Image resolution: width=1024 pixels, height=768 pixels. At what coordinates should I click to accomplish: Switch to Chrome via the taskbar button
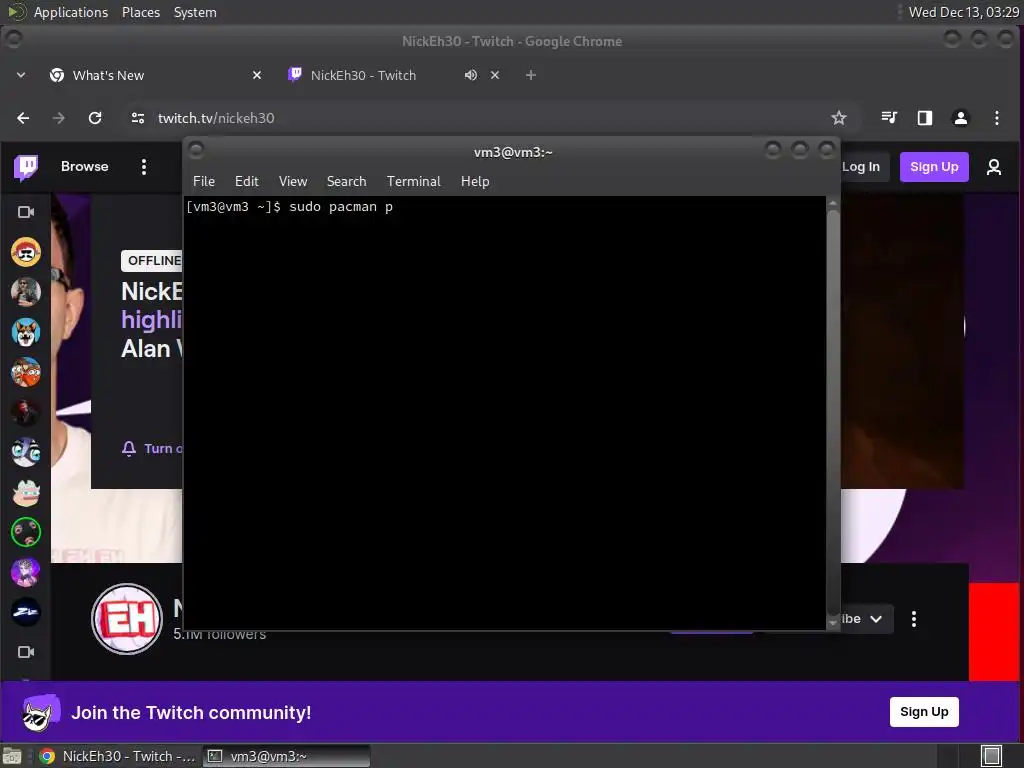(118, 756)
